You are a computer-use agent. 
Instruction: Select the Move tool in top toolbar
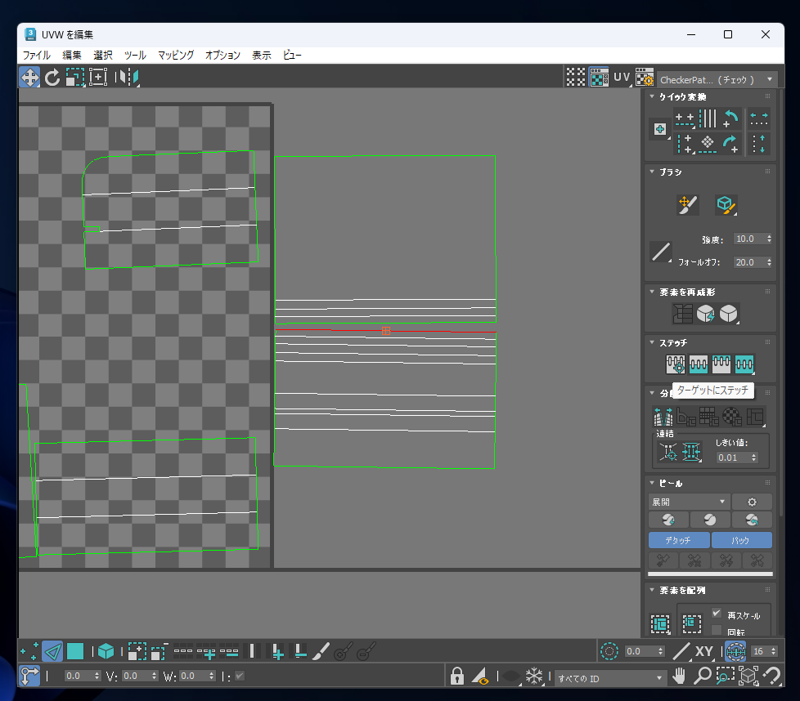pos(30,78)
